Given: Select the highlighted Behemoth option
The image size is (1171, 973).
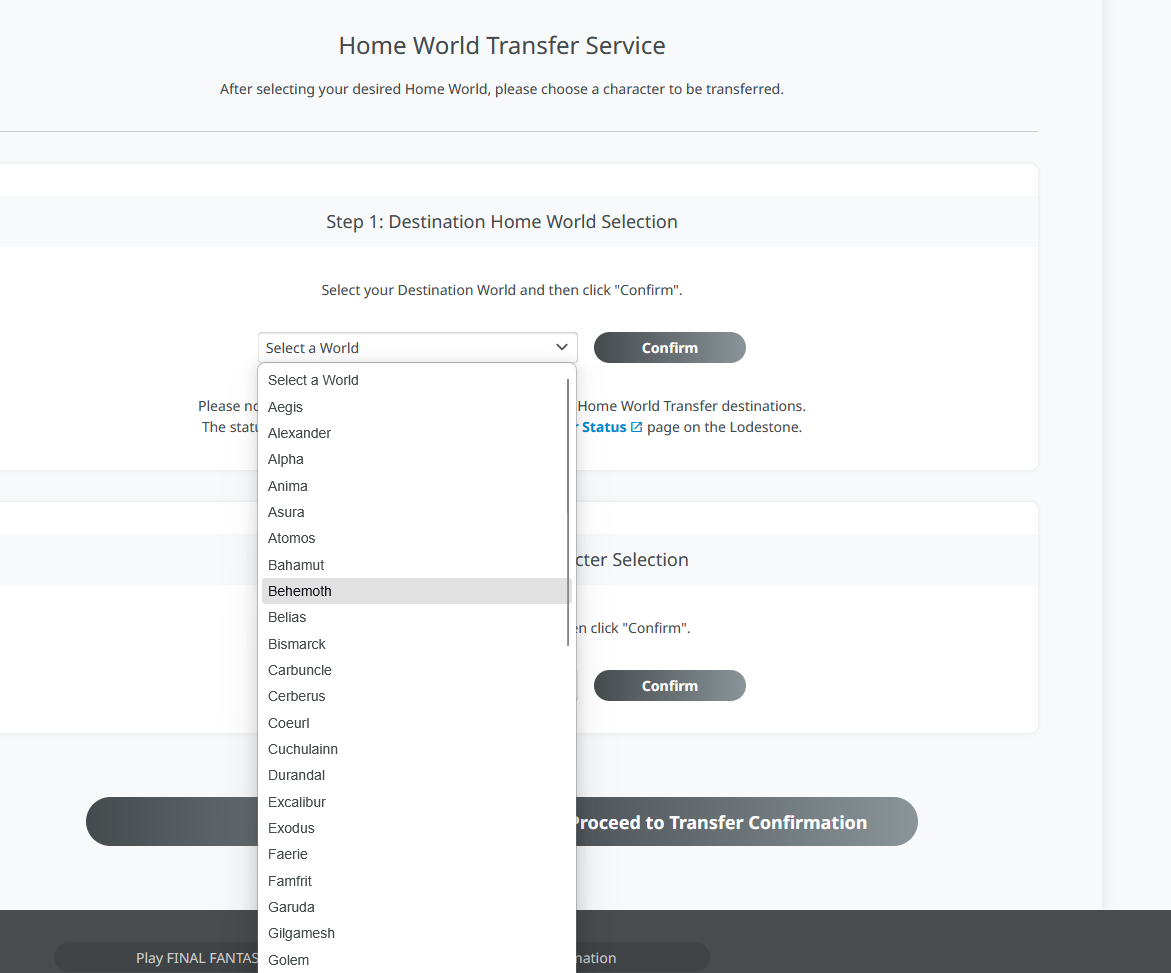Looking at the screenshot, I should coord(416,591).
